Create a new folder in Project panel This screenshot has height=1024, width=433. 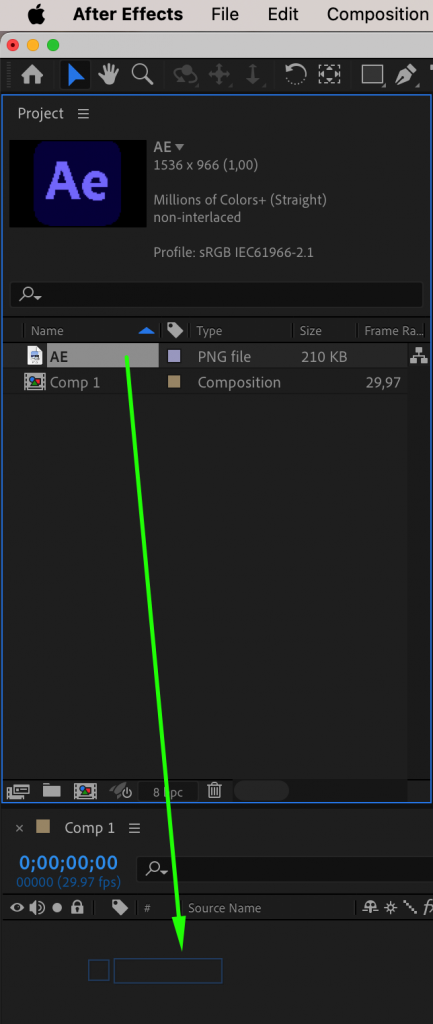click(52, 791)
